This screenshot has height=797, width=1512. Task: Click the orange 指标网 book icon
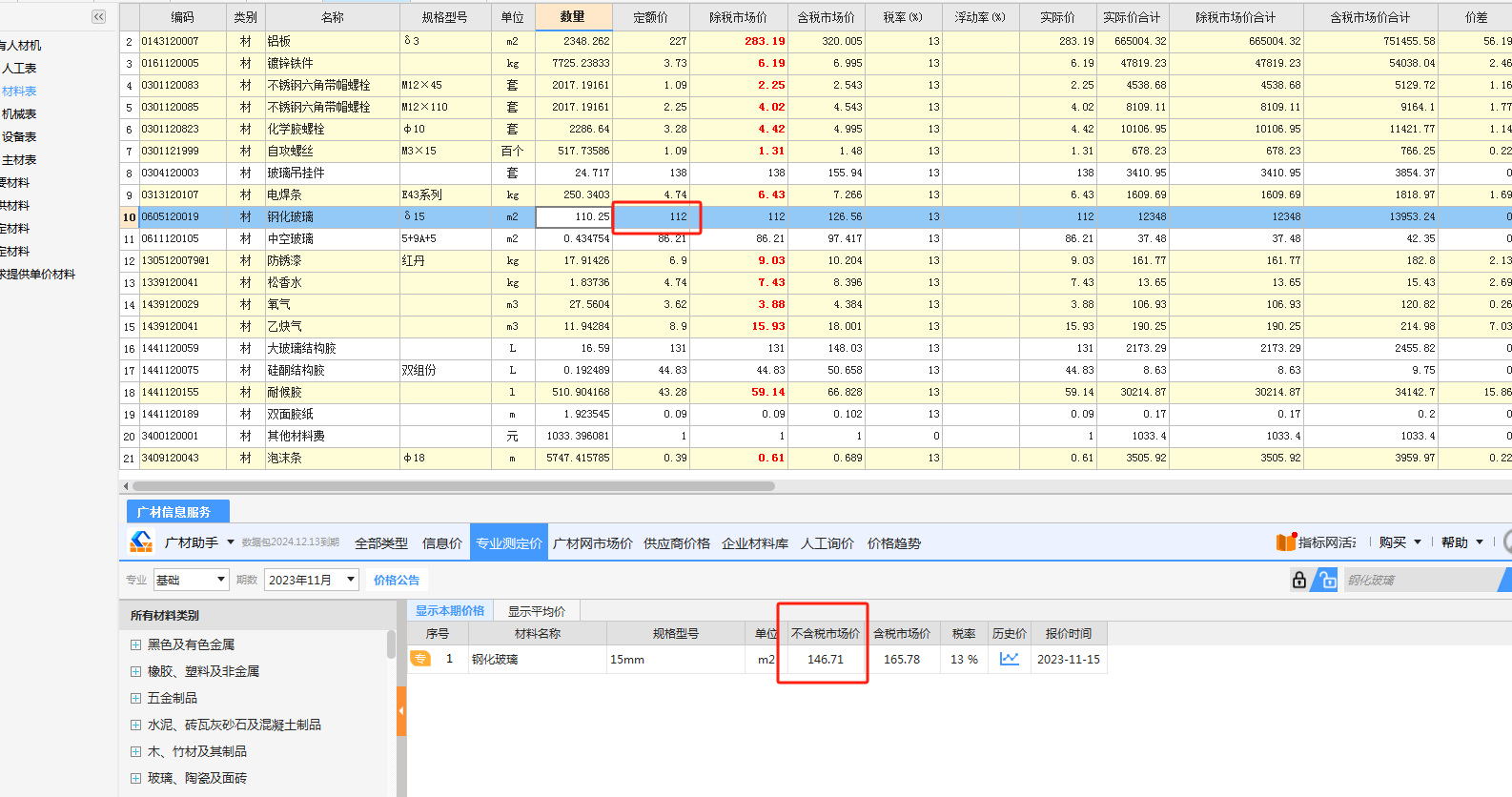point(1286,542)
